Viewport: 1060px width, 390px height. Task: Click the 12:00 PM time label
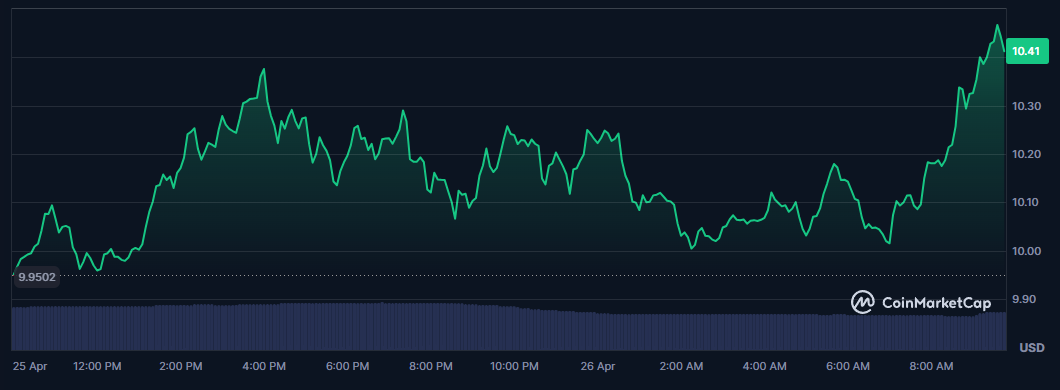tap(97, 366)
